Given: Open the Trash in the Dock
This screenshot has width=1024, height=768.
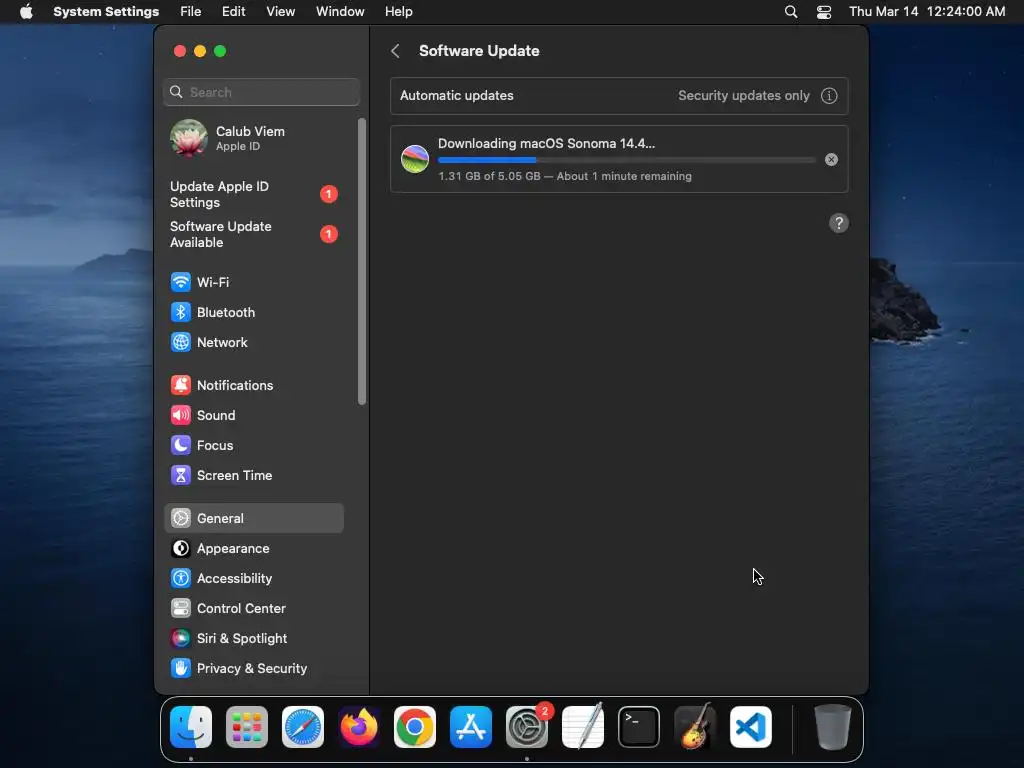Looking at the screenshot, I should (x=833, y=727).
